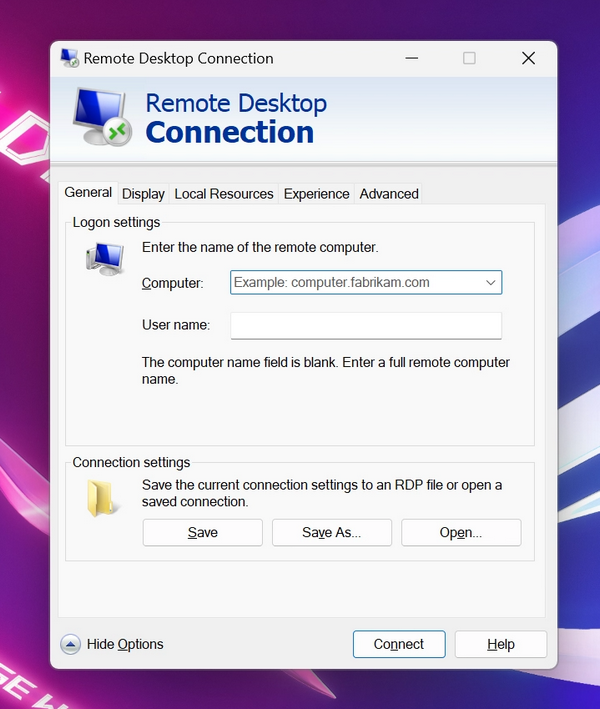Screen dimensions: 600x709
Task: Go to the Experience tab
Action: point(317,194)
